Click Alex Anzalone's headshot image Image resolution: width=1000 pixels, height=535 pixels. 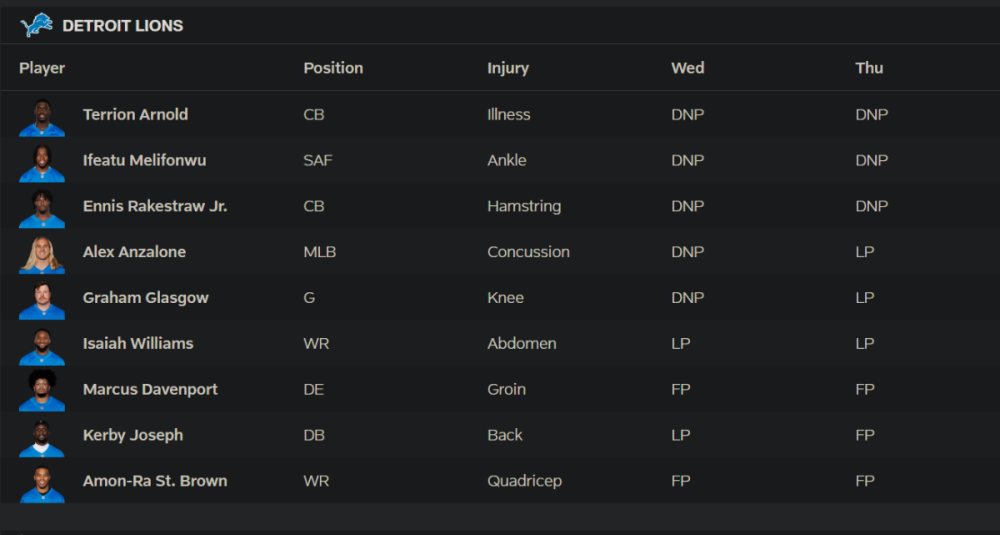(42, 254)
